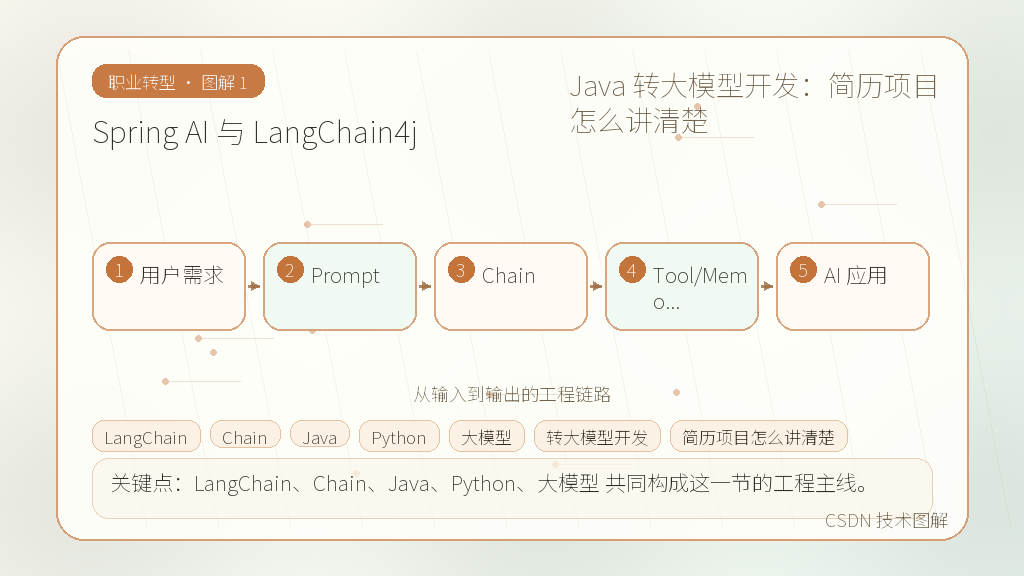Click the number 4 step badge
This screenshot has width=1024, height=576.
tap(632, 270)
